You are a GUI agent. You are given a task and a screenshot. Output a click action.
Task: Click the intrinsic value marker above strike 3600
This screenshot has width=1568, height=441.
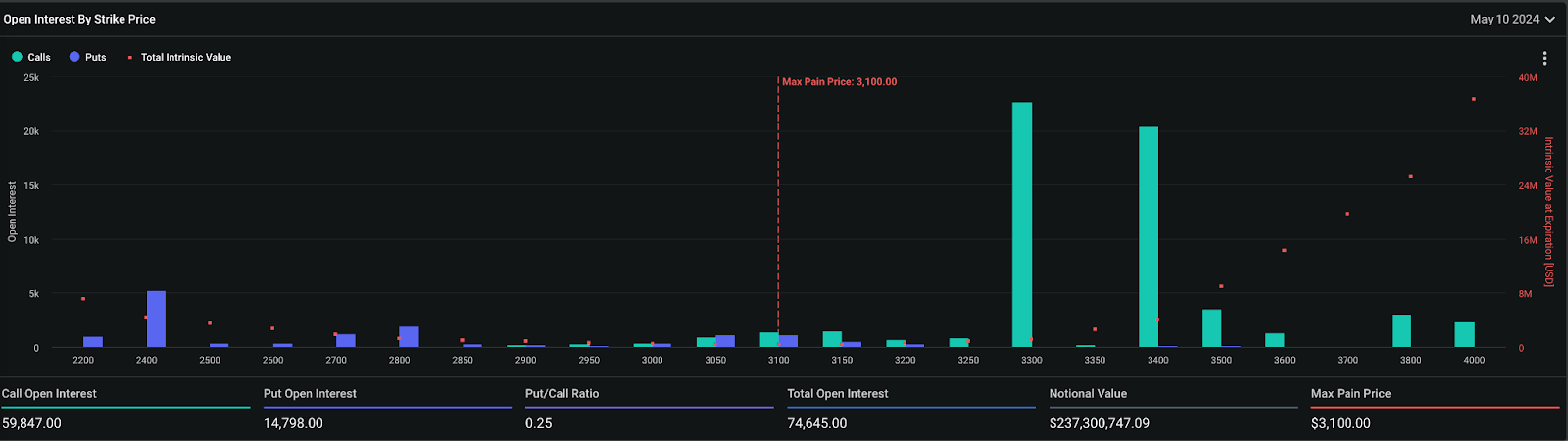1284,251
